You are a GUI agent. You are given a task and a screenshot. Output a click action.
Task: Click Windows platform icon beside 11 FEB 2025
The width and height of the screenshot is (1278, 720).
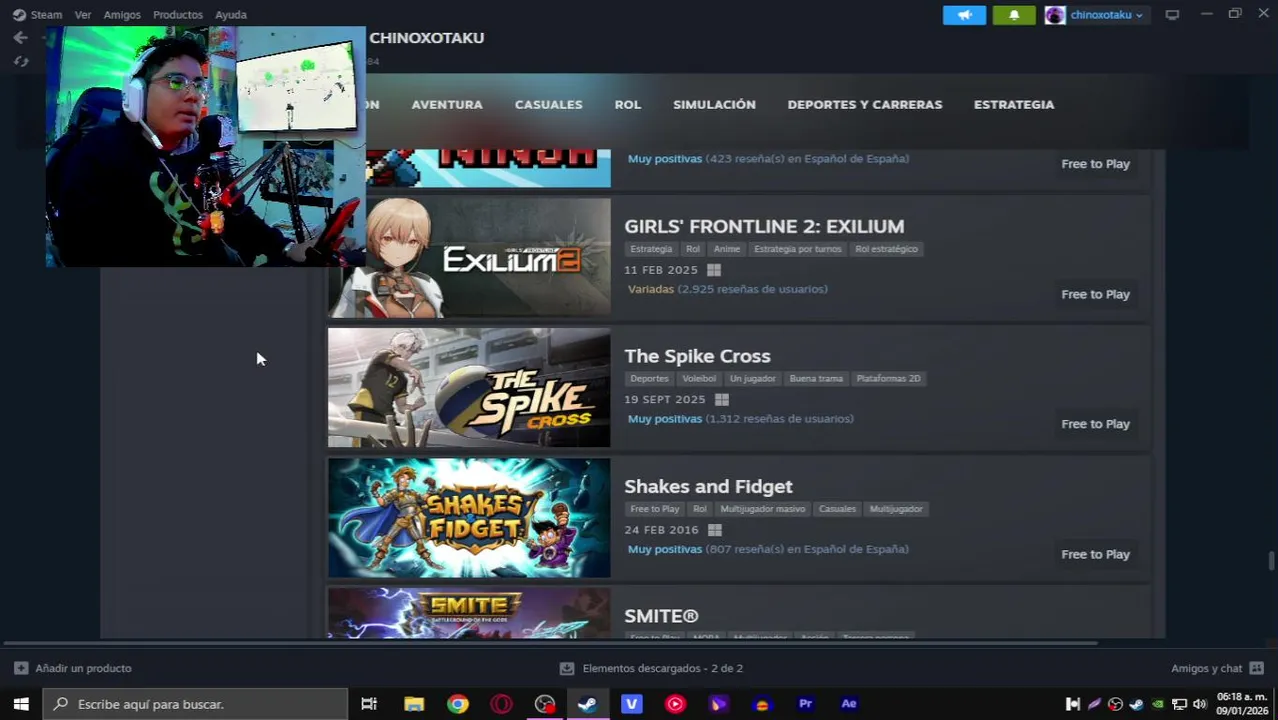(714, 270)
